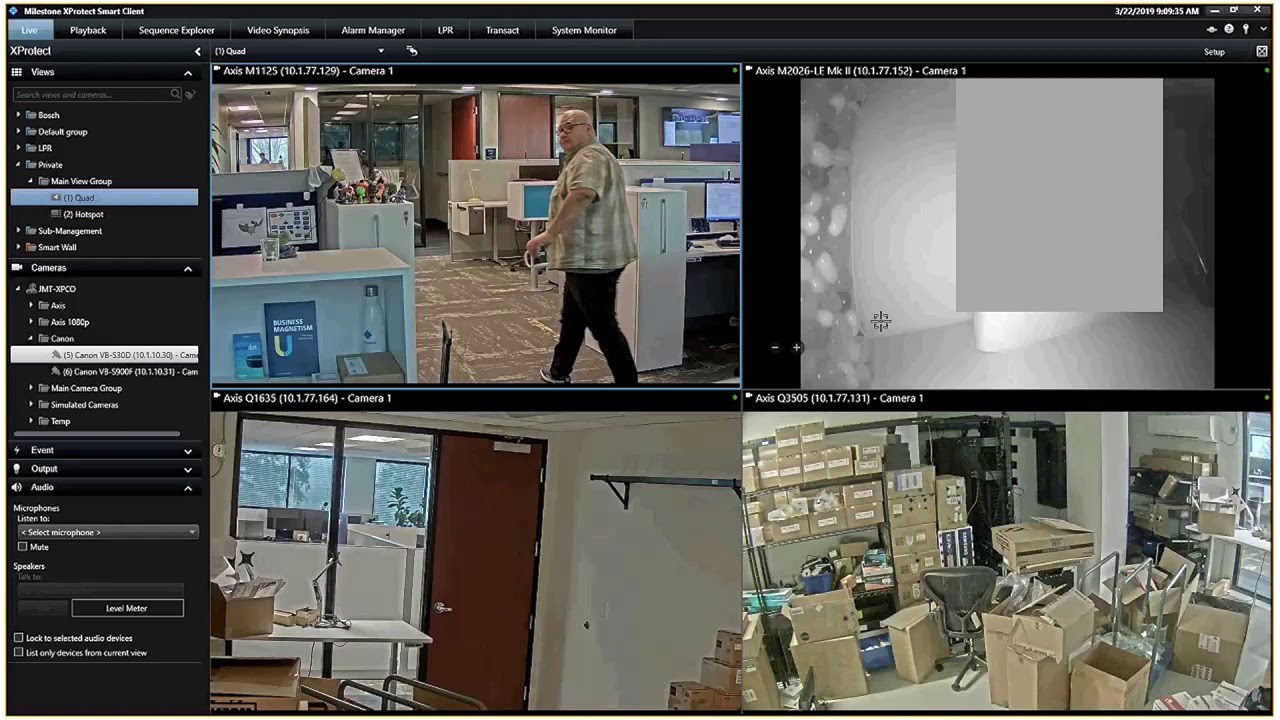Switch to the LPR tab

click(x=445, y=30)
